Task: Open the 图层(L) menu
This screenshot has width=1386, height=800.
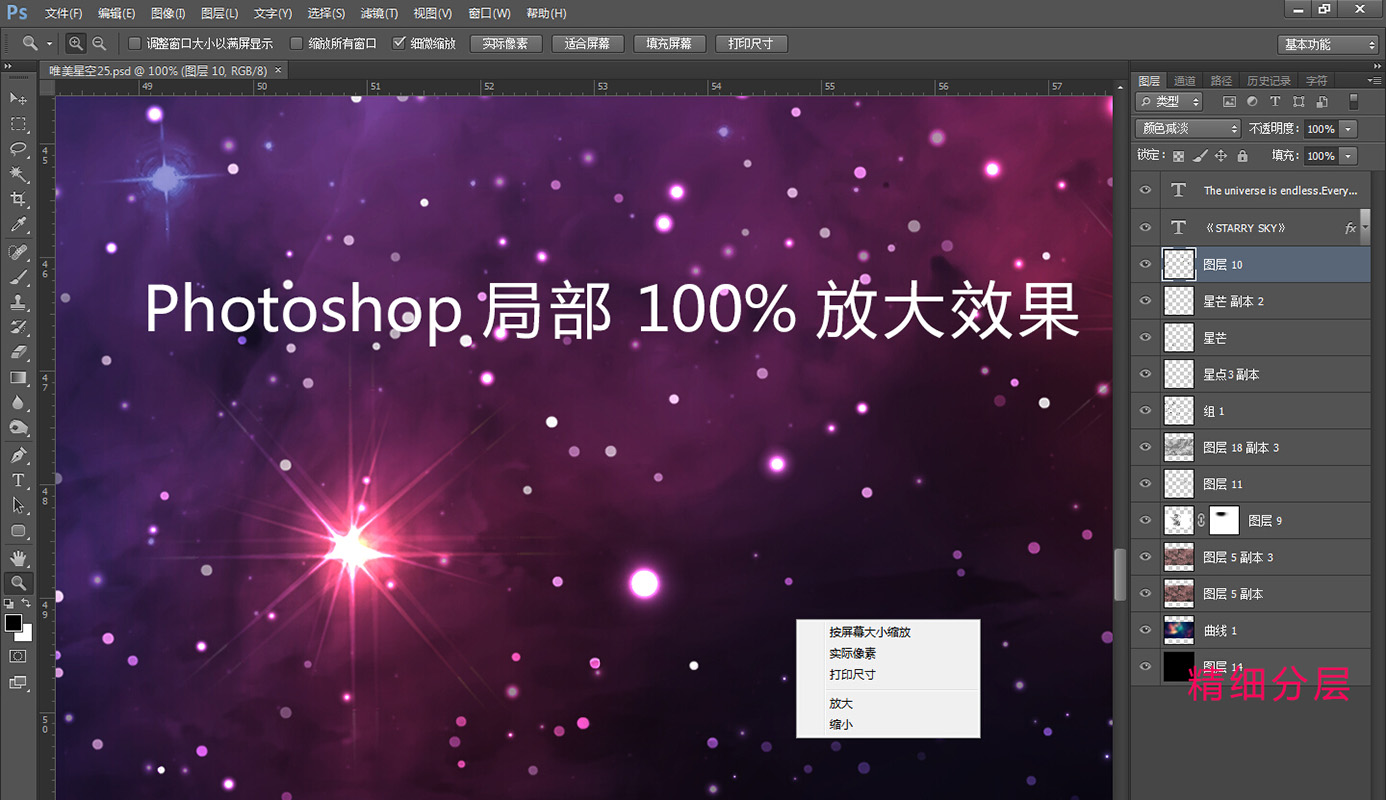Action: (219, 13)
